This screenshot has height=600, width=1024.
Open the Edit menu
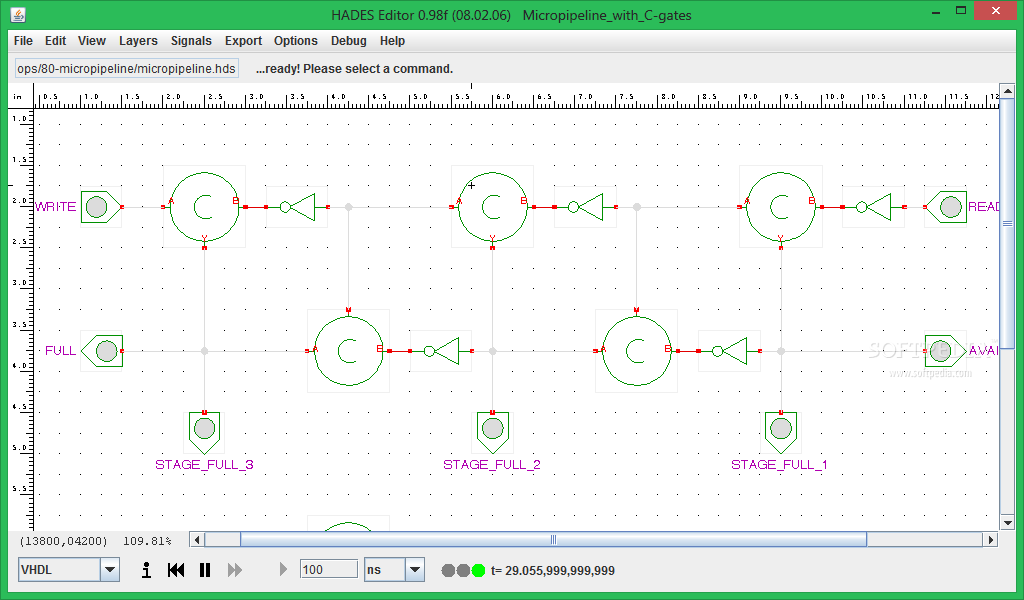point(56,40)
